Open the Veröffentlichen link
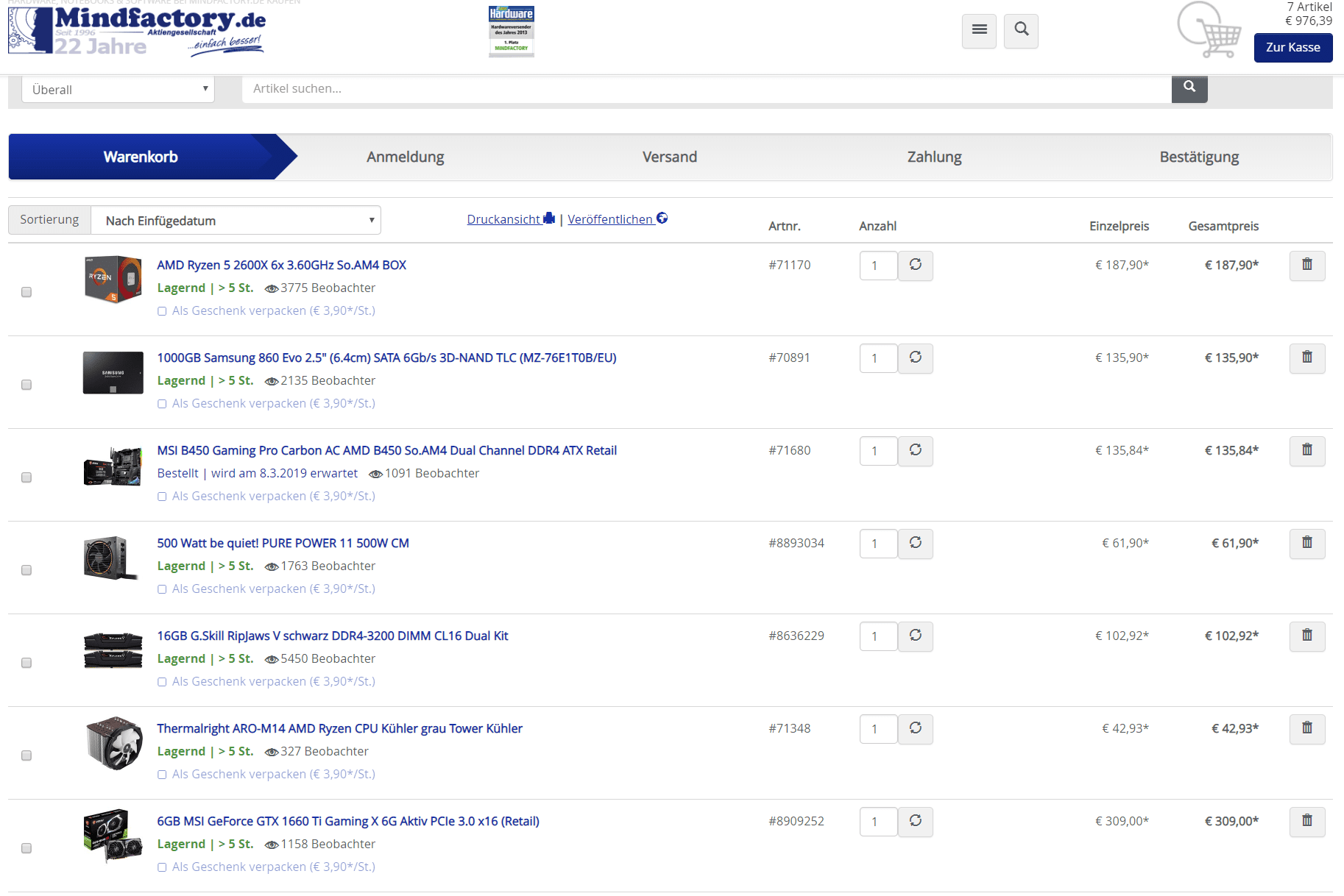 coord(618,219)
